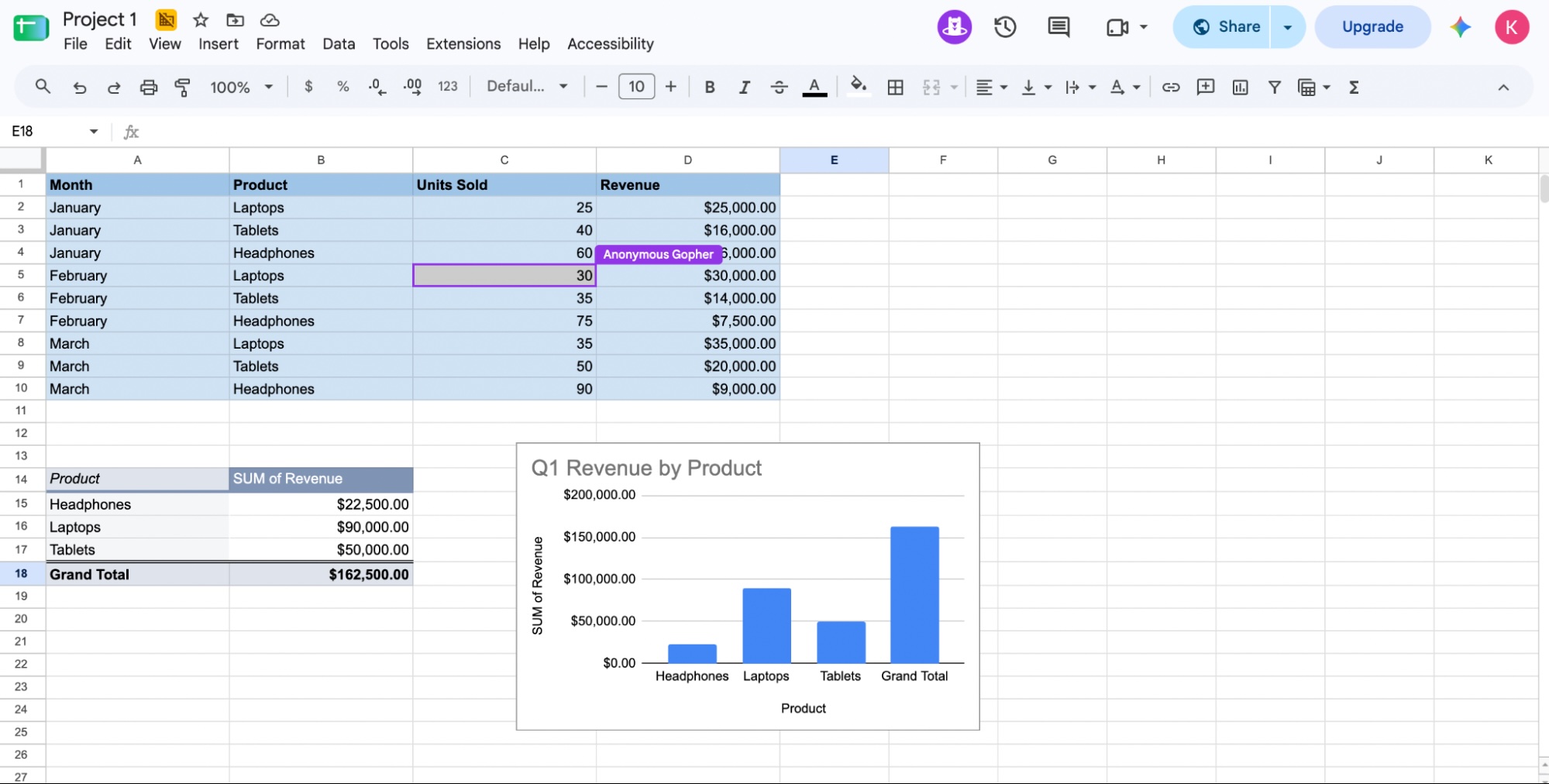
Task: Decrease decimal places
Action: (377, 87)
